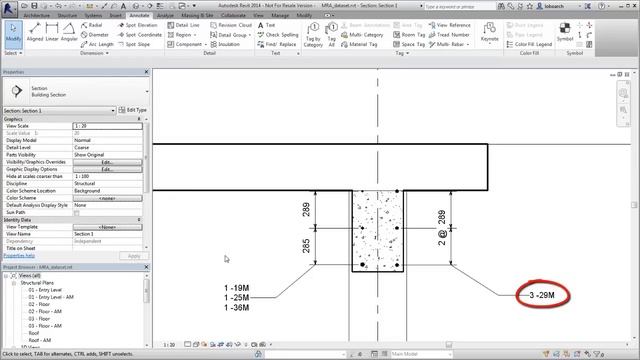This screenshot has height=360, width=640.
Task: Click Tag by Category
Action: point(313,35)
